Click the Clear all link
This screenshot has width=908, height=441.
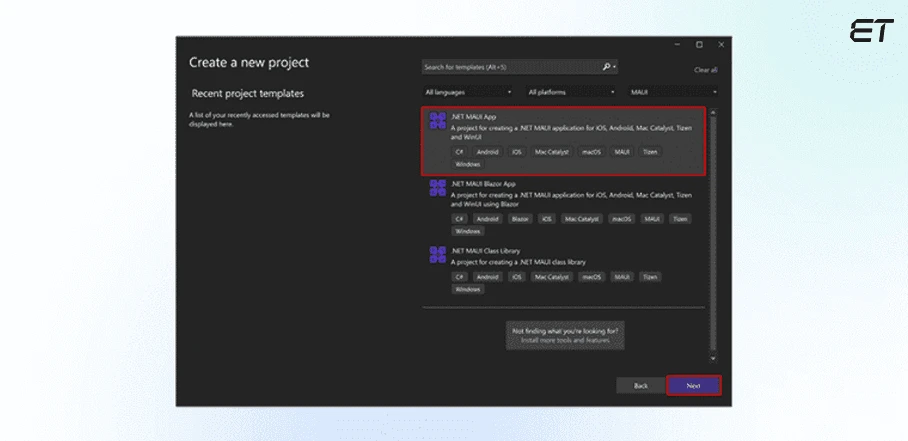point(705,70)
